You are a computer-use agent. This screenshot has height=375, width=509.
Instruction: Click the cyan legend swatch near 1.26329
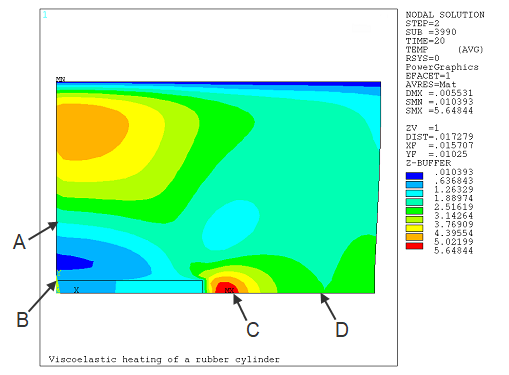[414, 193]
